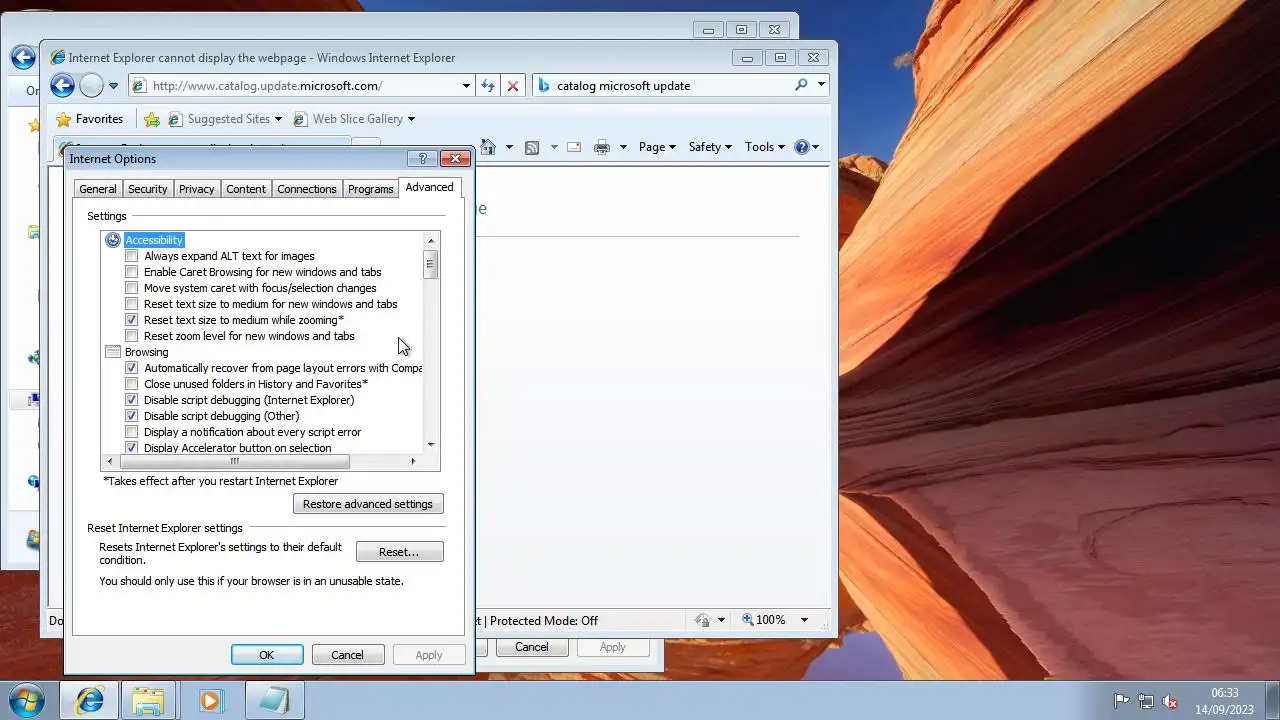1280x720 pixels.
Task: Open the Page menu
Action: pyautogui.click(x=657, y=147)
